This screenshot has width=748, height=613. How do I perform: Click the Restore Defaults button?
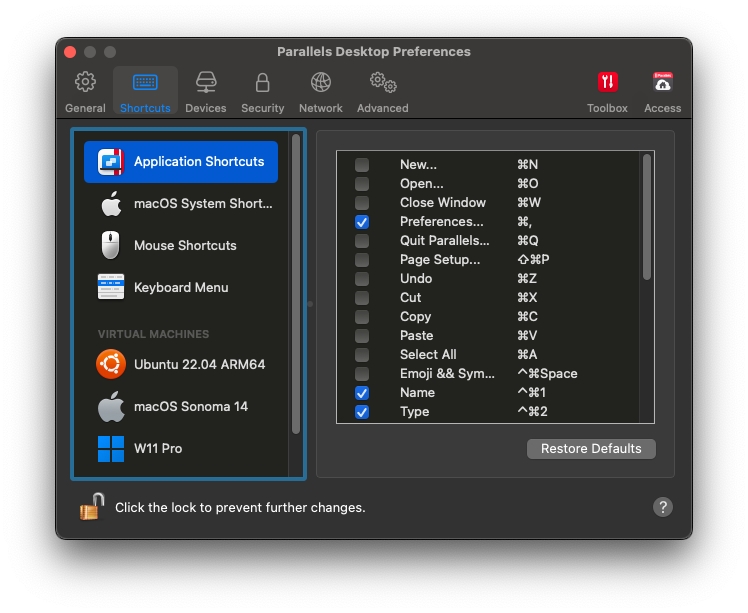(591, 449)
